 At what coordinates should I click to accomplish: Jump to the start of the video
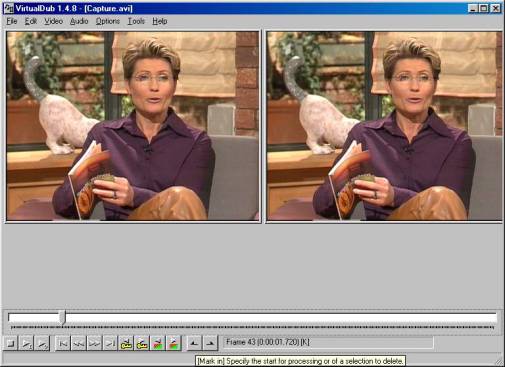(x=62, y=343)
